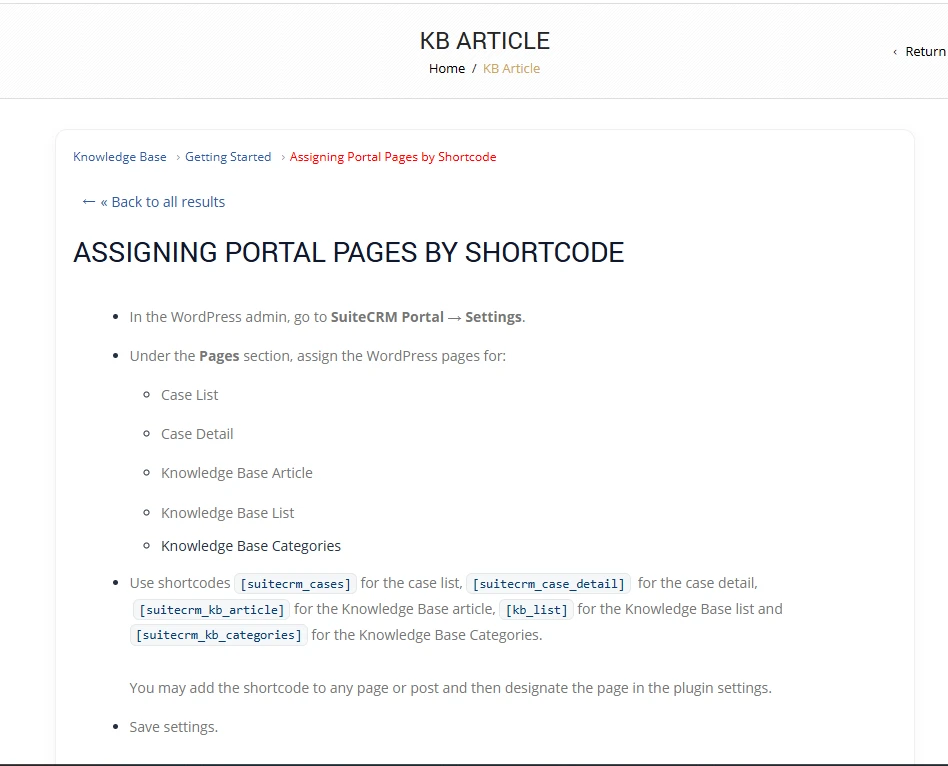Select the Assigning Portal Pages by Shortcode breadcrumb
This screenshot has width=948, height=766.
coord(392,157)
